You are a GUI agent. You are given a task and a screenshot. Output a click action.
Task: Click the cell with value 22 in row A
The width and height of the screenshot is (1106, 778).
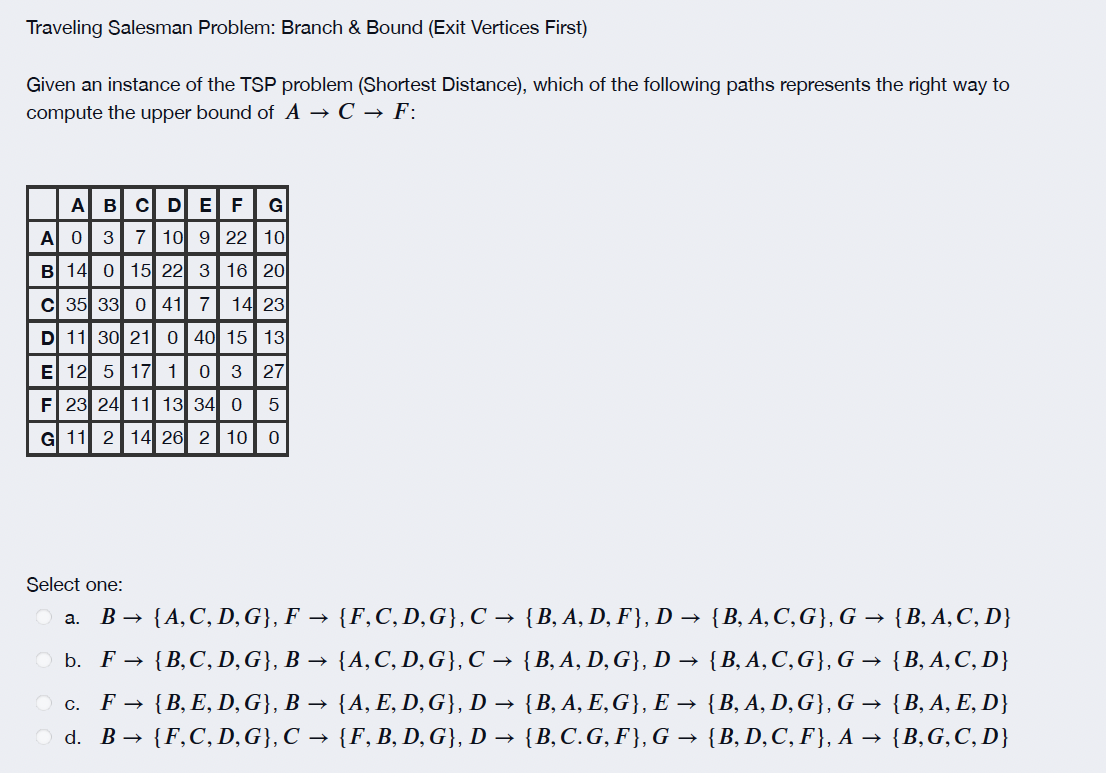236,237
